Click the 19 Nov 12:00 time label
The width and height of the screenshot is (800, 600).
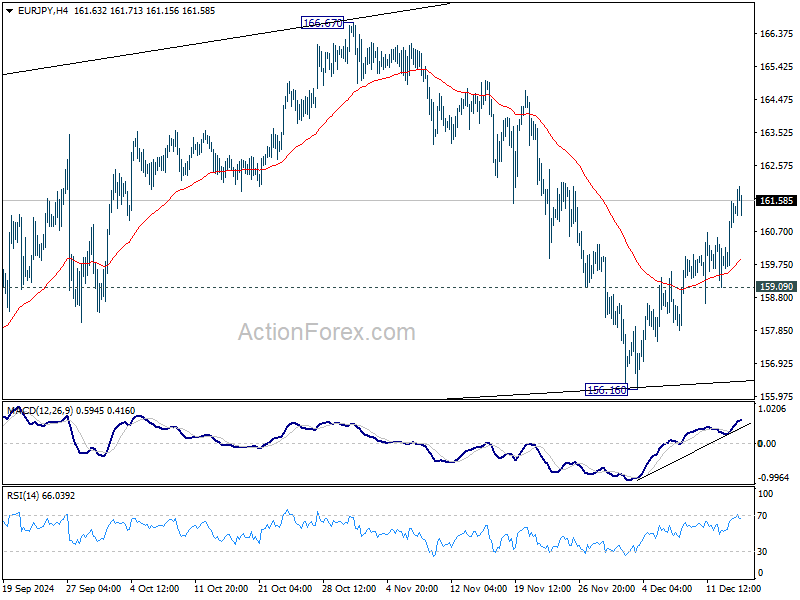(x=542, y=589)
